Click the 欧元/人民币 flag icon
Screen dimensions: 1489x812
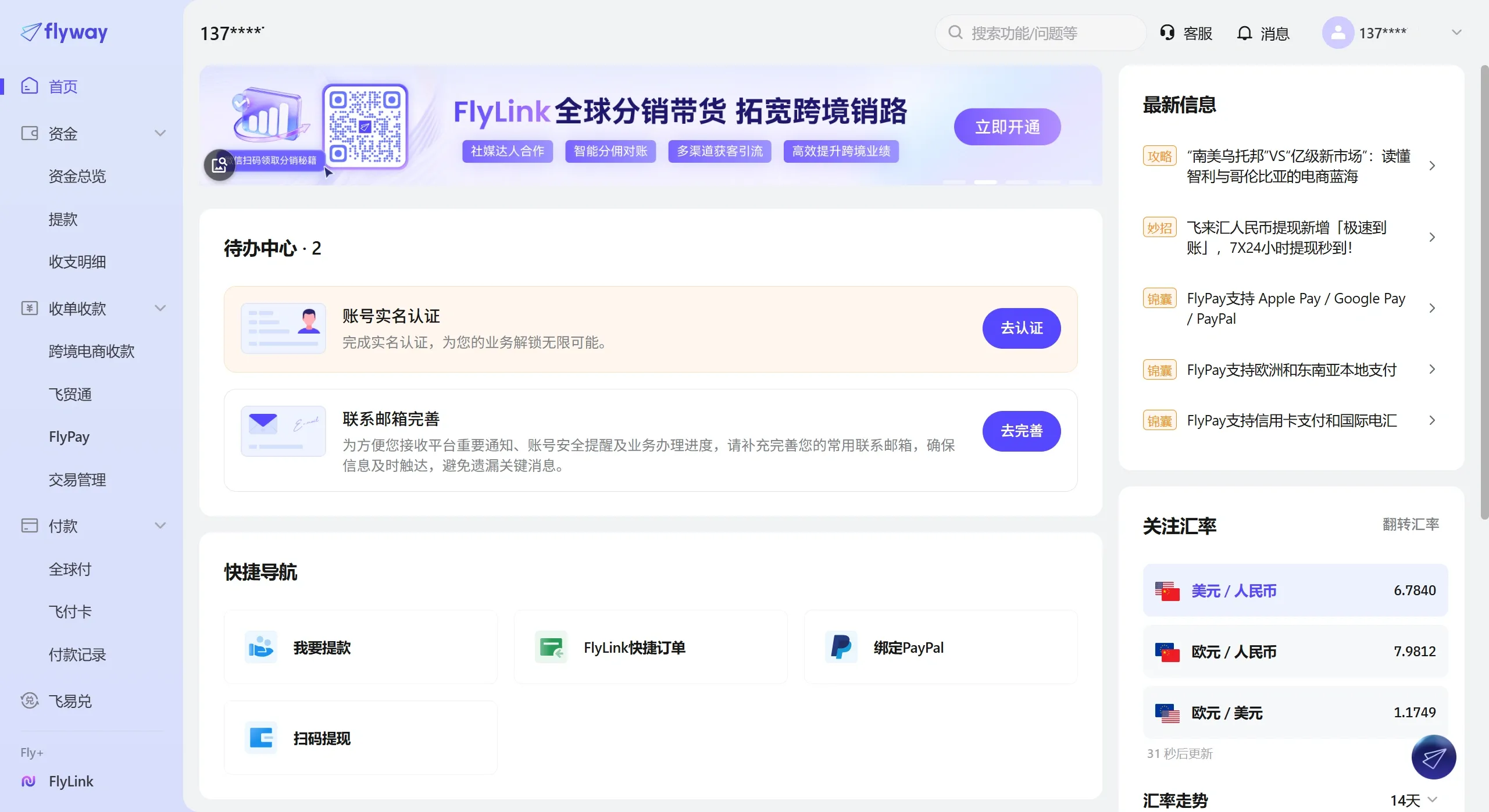(x=1167, y=652)
